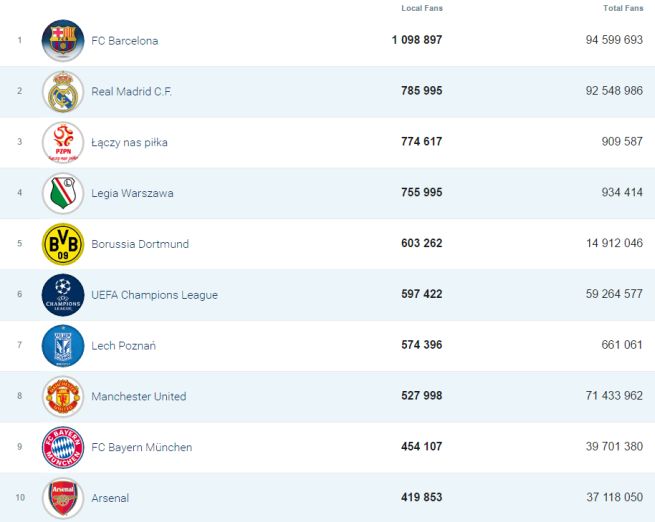
Task: Open the Manchester United name link
Action: click(138, 397)
